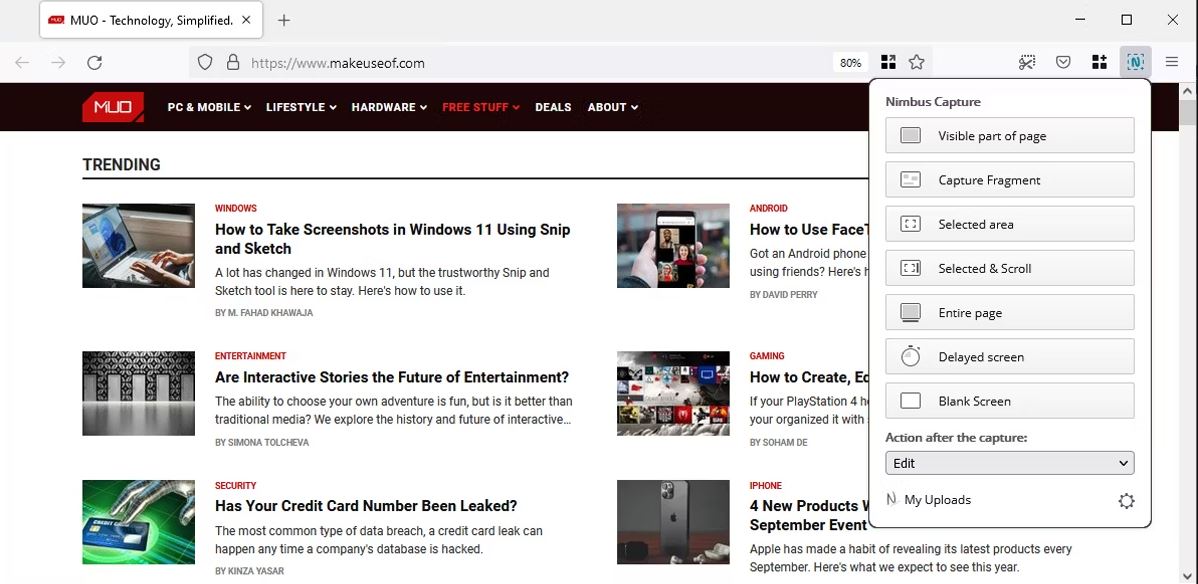The height and width of the screenshot is (584, 1198).
Task: Click the IPHONE category label
Action: tap(766, 485)
